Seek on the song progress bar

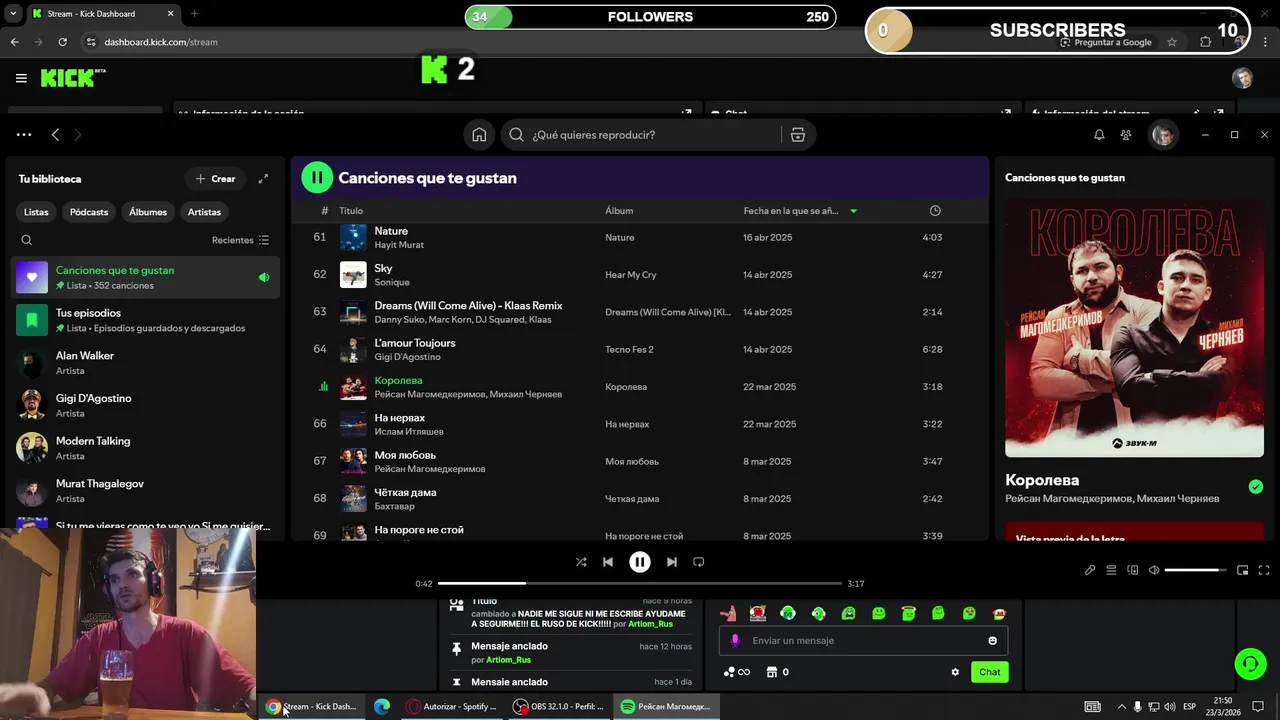640,583
